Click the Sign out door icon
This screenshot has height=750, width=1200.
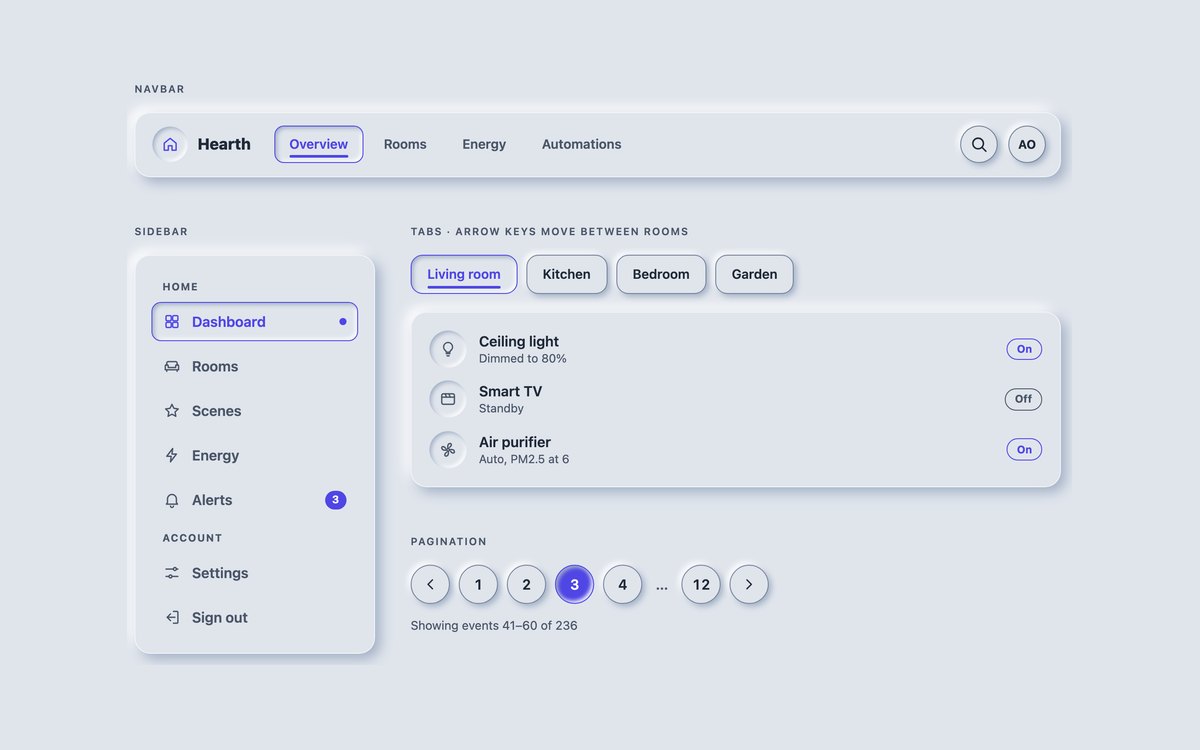(x=172, y=618)
